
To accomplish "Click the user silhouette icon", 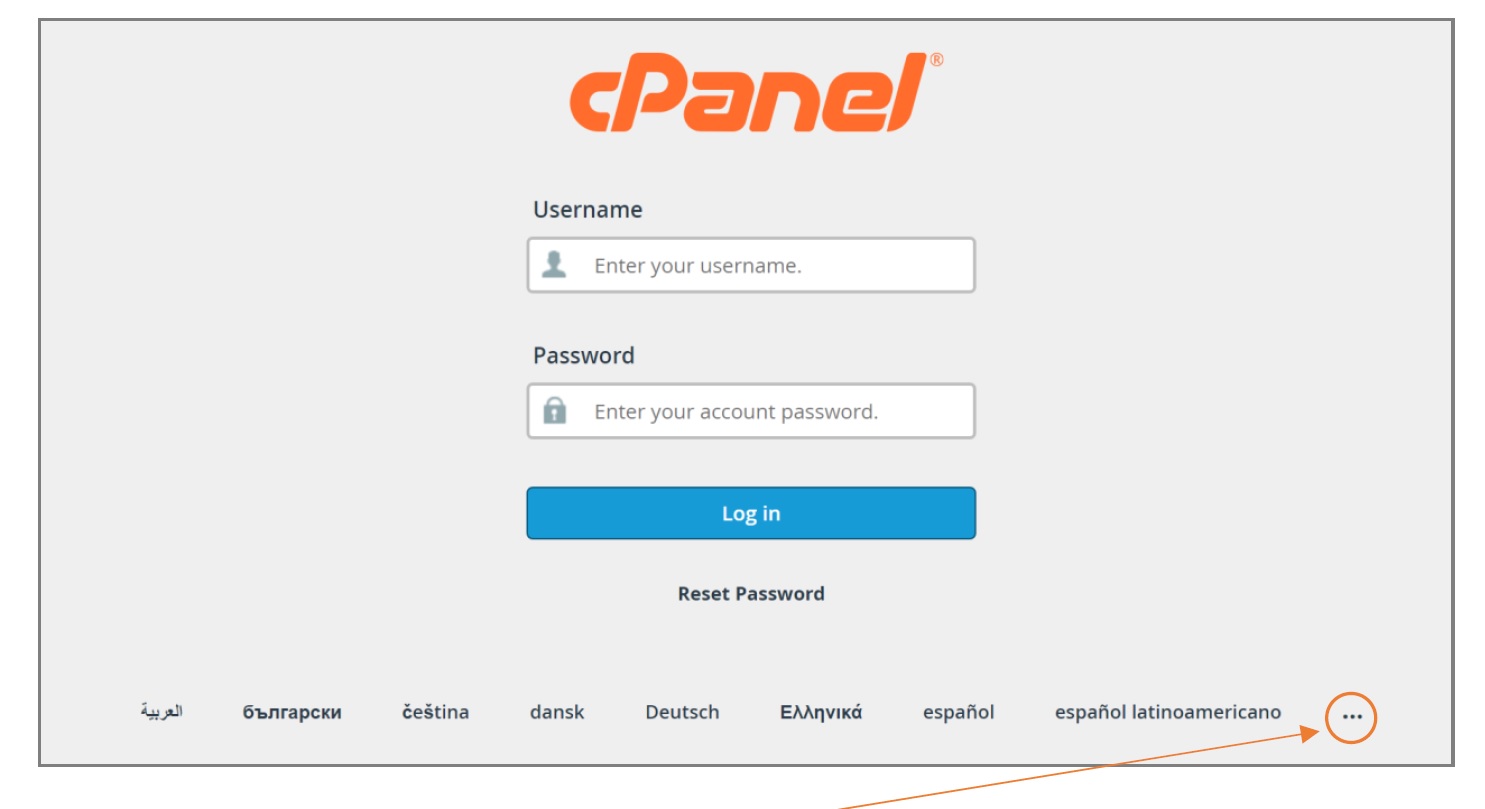I will pyautogui.click(x=554, y=265).
